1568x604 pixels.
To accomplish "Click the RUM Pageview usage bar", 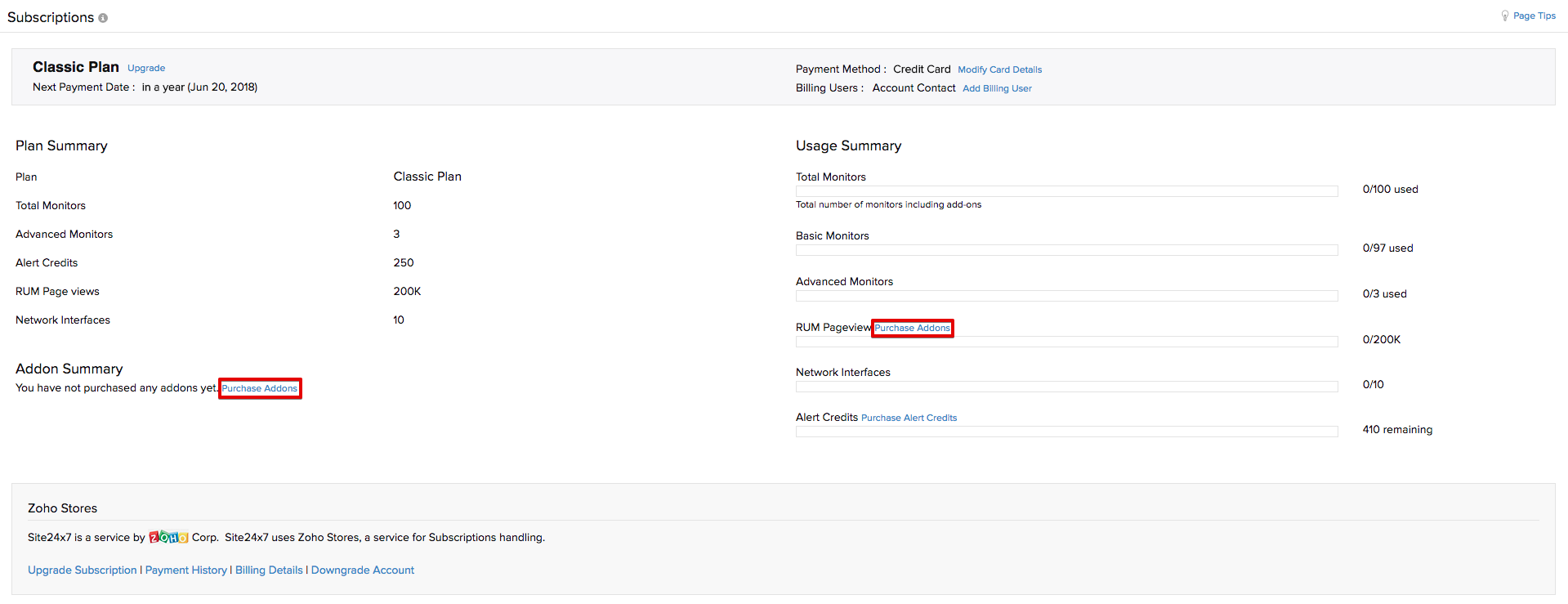I will coord(1066,342).
